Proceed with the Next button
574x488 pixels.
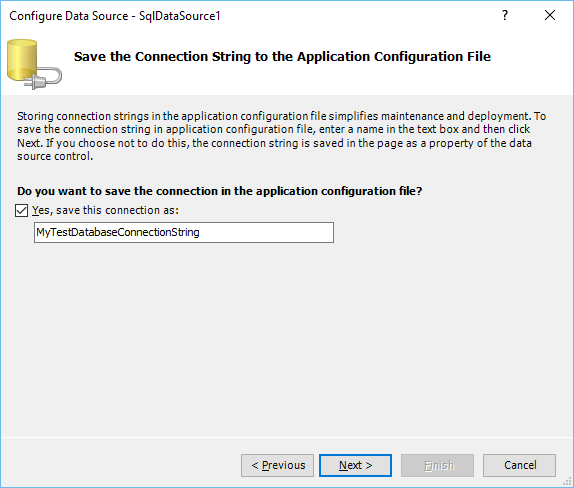tap(355, 465)
